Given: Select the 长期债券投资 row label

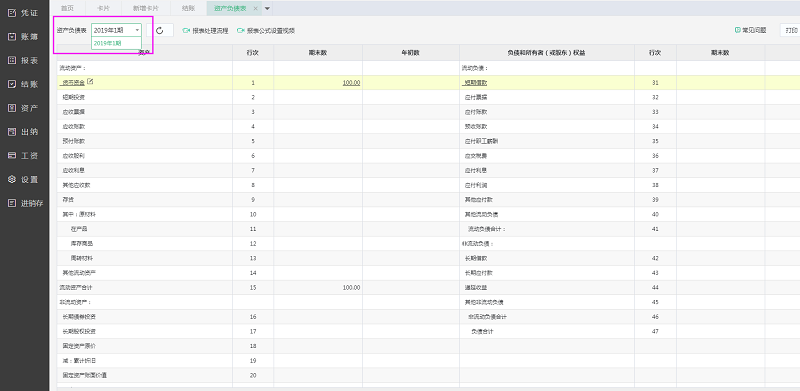Looking at the screenshot, I should (x=79, y=317).
